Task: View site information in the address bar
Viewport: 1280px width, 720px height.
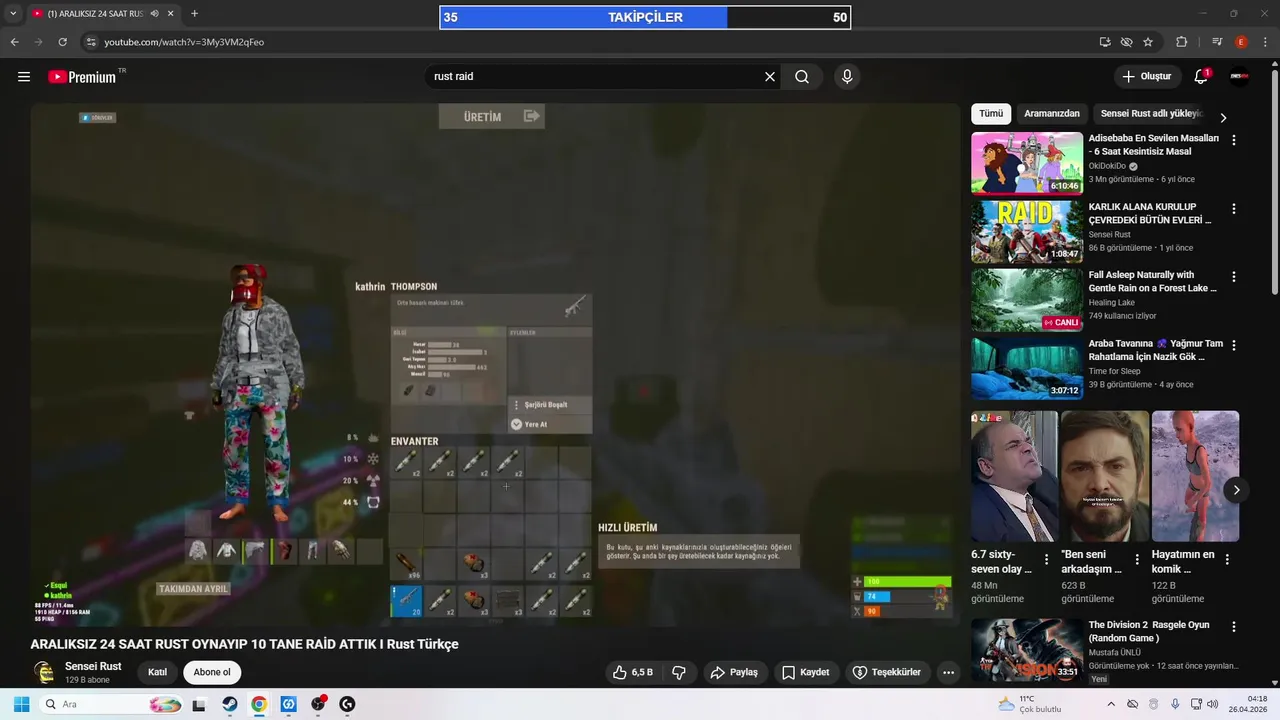Action: 91,42
